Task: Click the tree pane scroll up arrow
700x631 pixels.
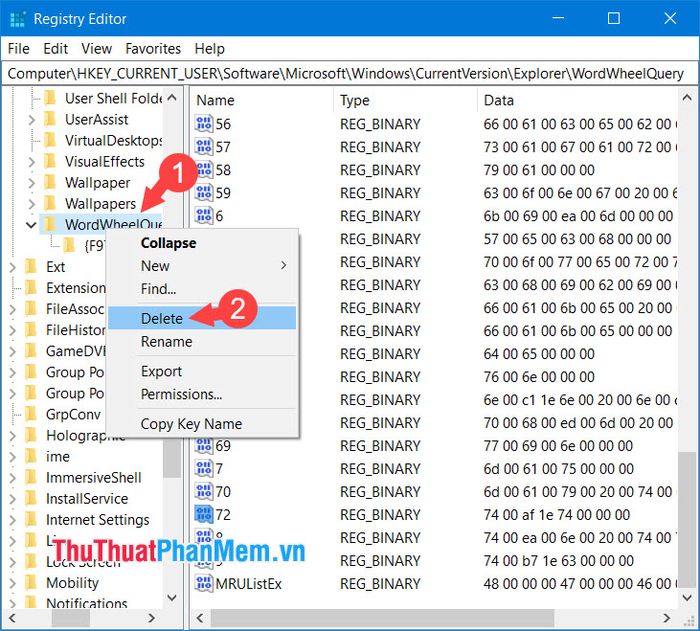Action: [x=173, y=97]
